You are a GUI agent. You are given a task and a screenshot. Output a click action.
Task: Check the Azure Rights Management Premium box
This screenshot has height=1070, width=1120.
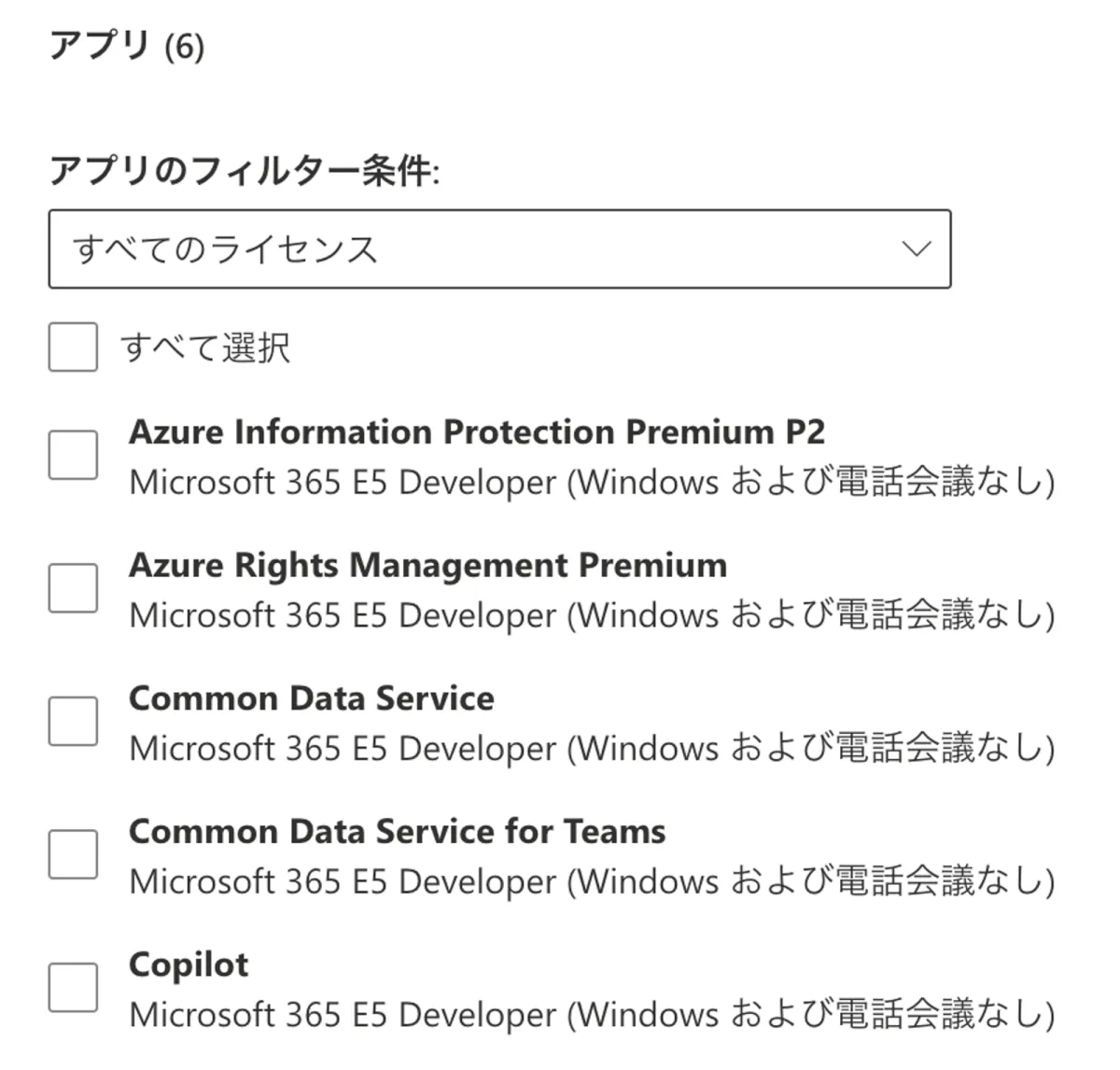click(73, 588)
